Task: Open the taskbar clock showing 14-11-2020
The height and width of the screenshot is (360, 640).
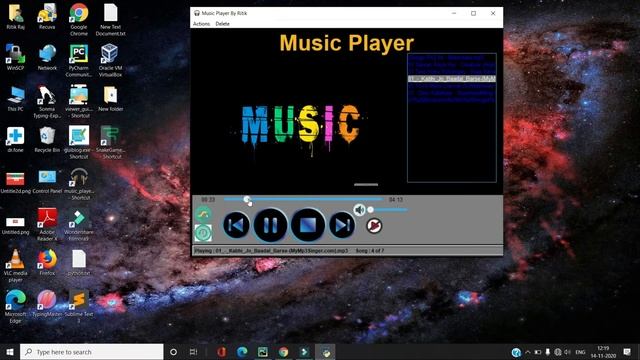Action: (603, 352)
